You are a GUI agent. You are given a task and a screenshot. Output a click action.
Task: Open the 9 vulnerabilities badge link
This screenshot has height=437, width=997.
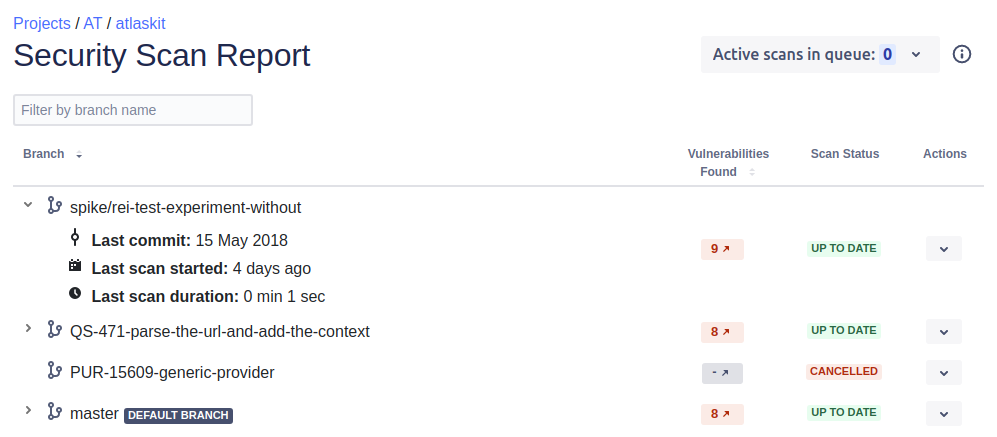721,248
